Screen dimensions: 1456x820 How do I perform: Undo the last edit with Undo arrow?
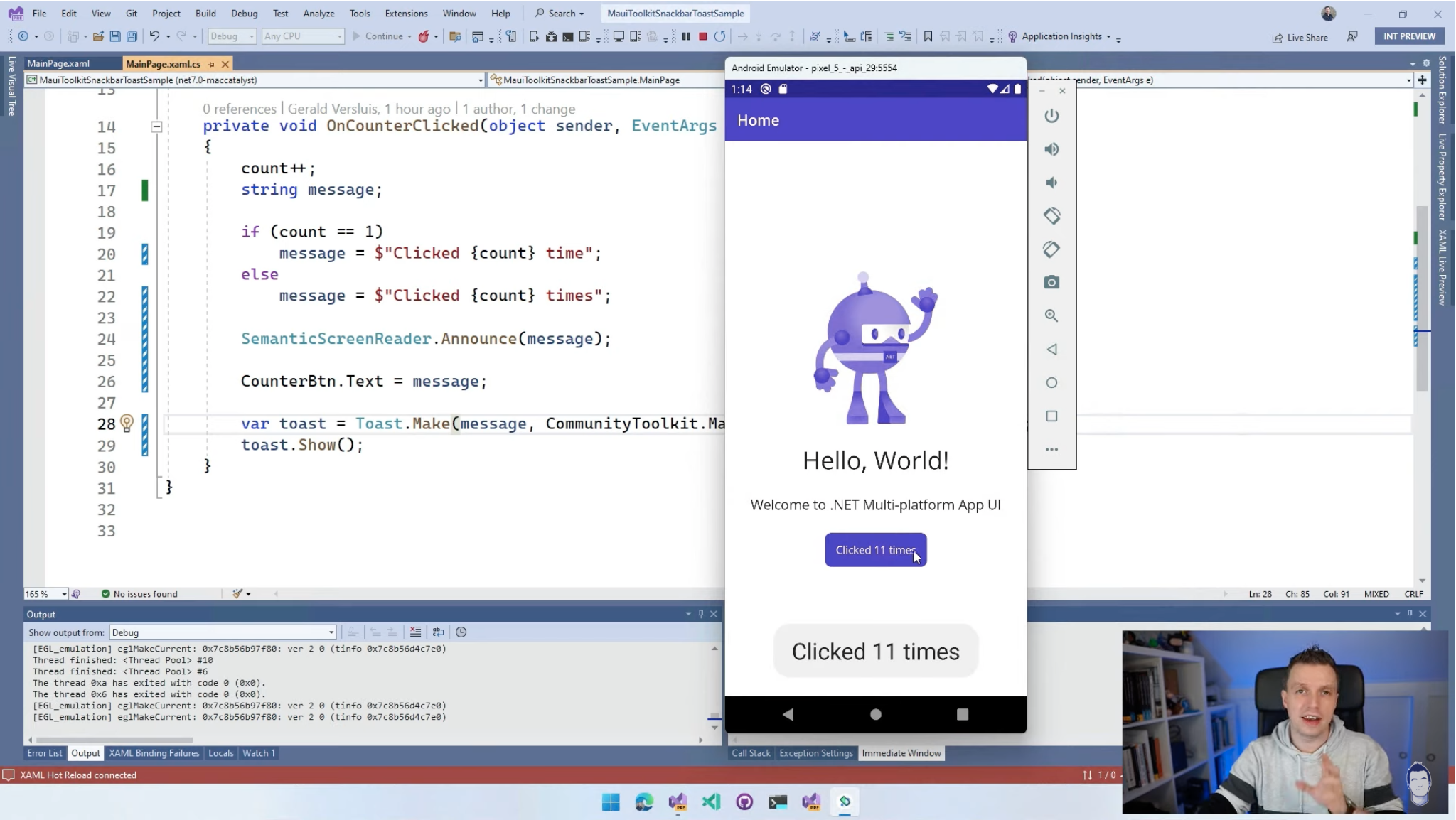(x=154, y=36)
